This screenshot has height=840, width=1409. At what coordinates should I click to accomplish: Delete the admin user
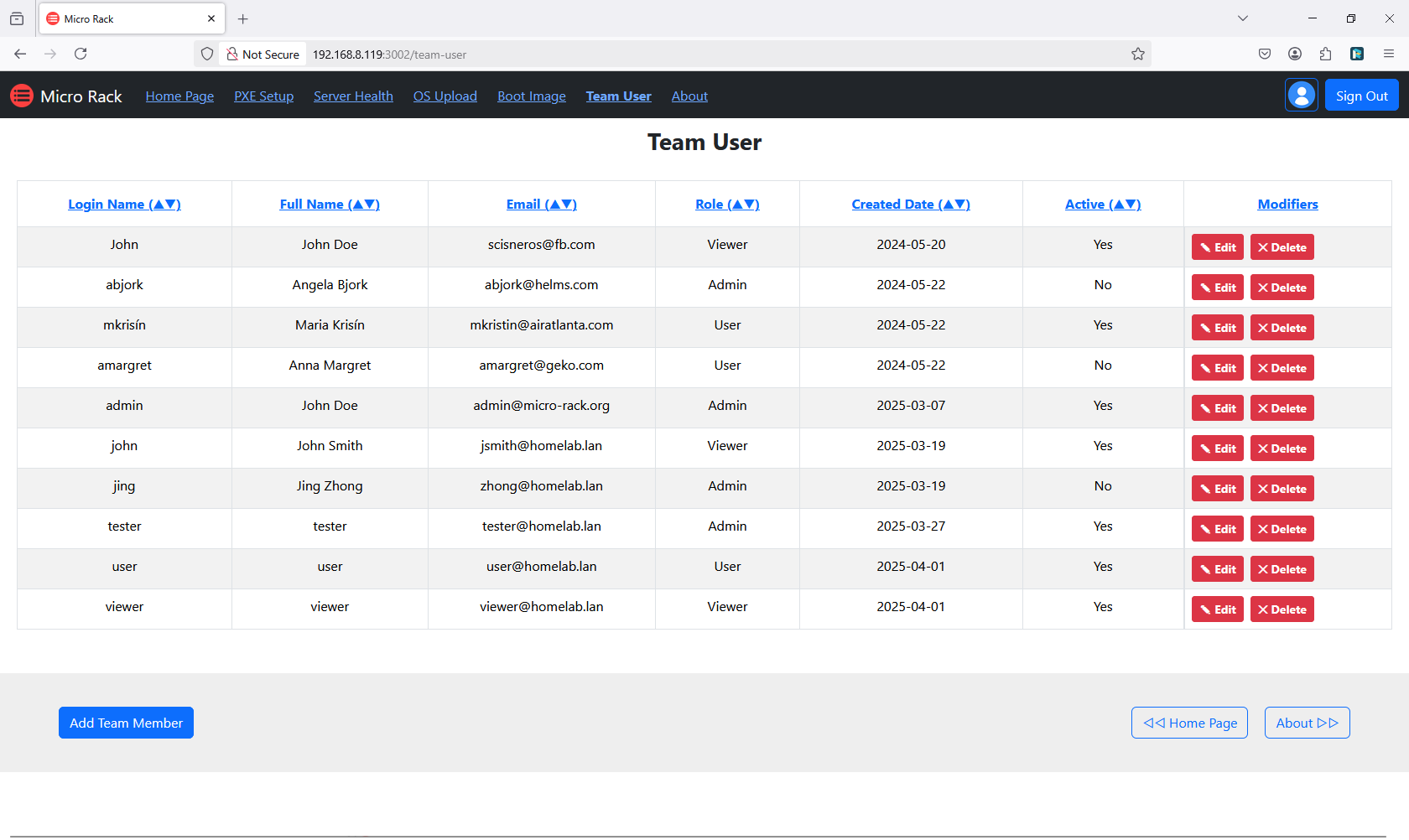click(x=1282, y=408)
